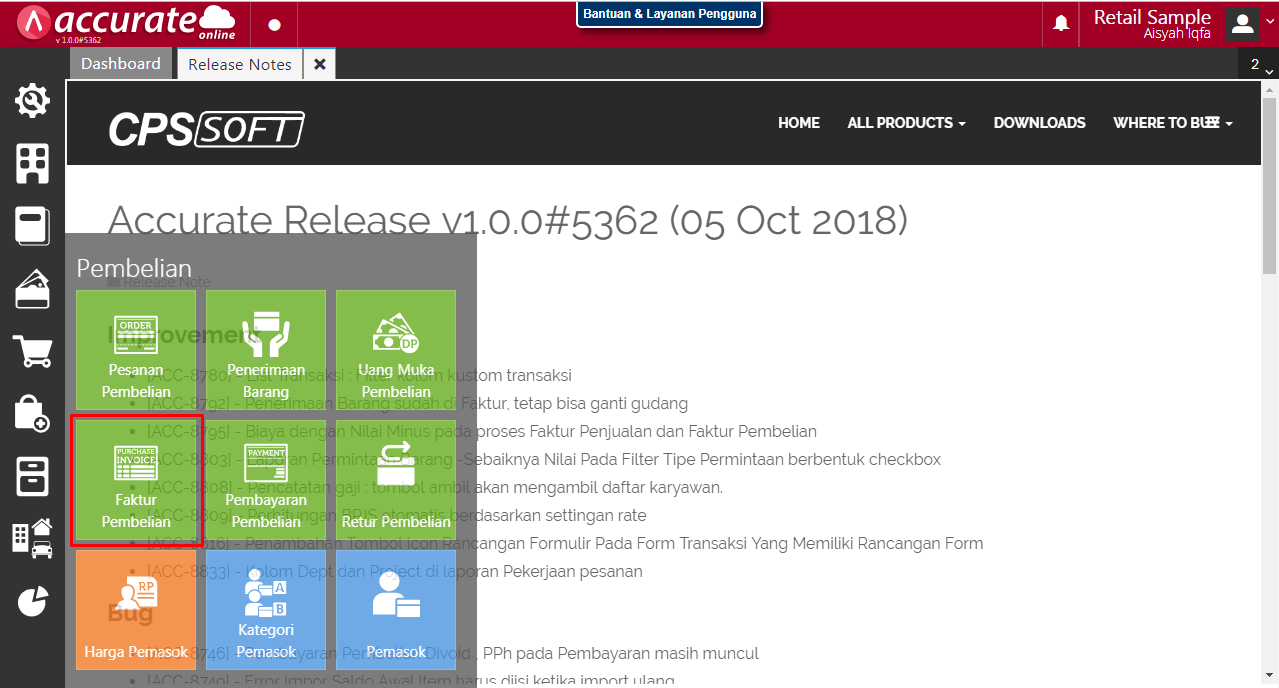
Task: Click Bantuan & Layanan Pengguna button
Action: point(669,15)
